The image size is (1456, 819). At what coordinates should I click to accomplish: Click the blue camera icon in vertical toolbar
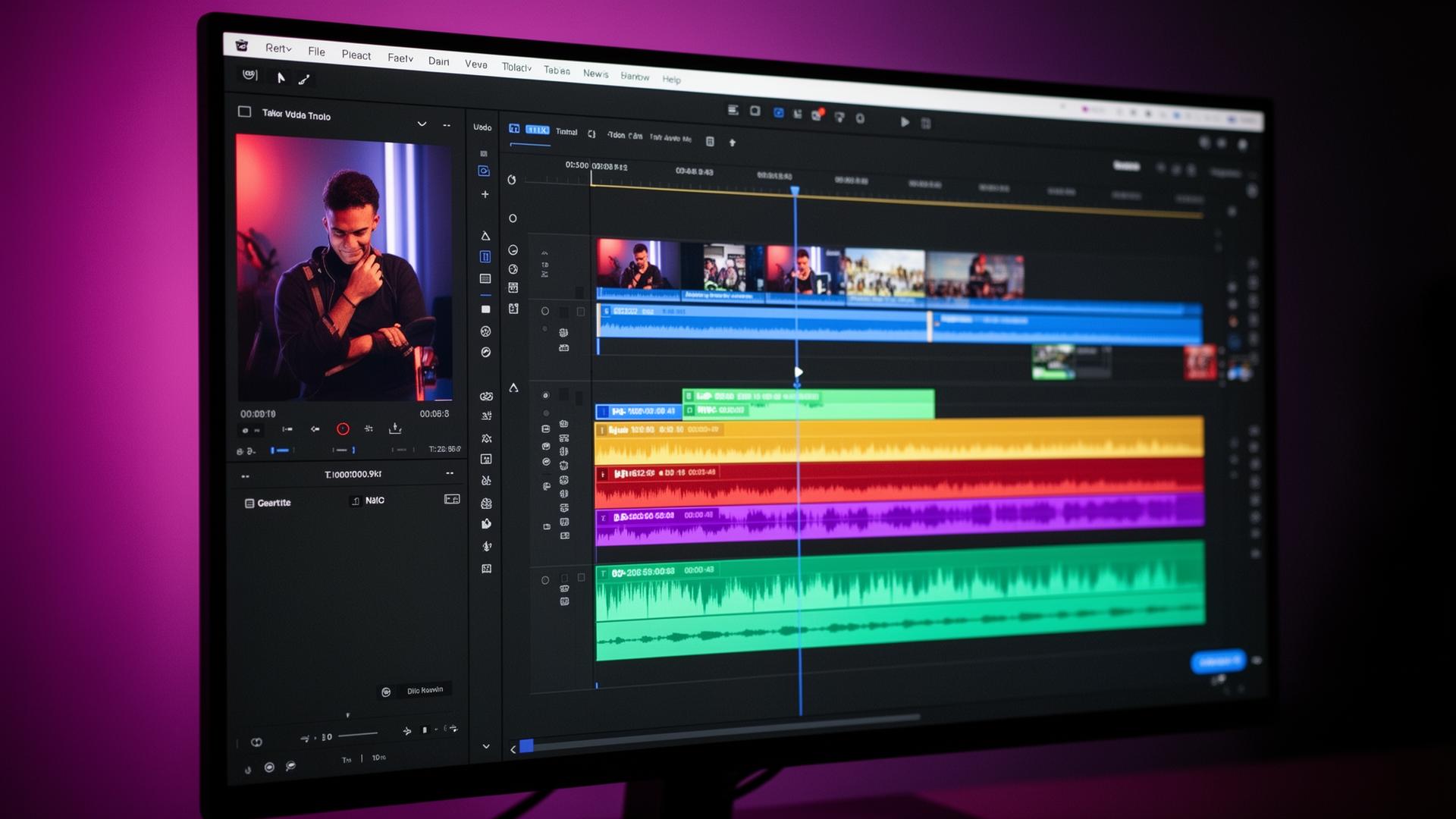tap(484, 171)
